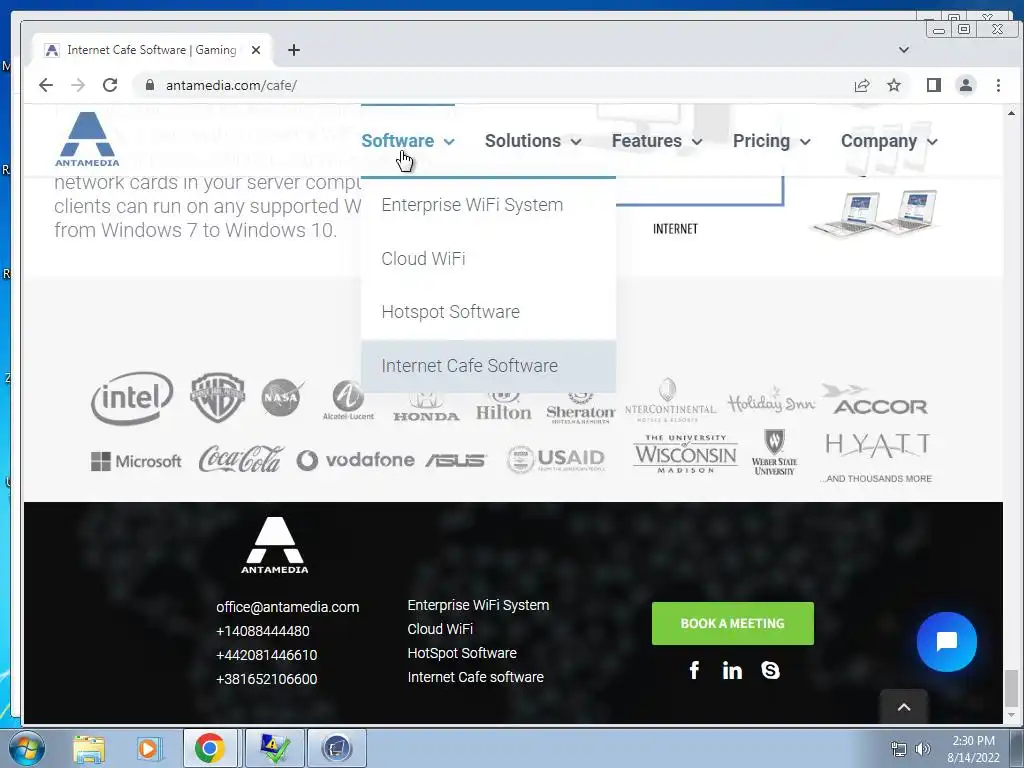Click the Hyatt logo
Screen dimensions: 1024x768
(877, 446)
